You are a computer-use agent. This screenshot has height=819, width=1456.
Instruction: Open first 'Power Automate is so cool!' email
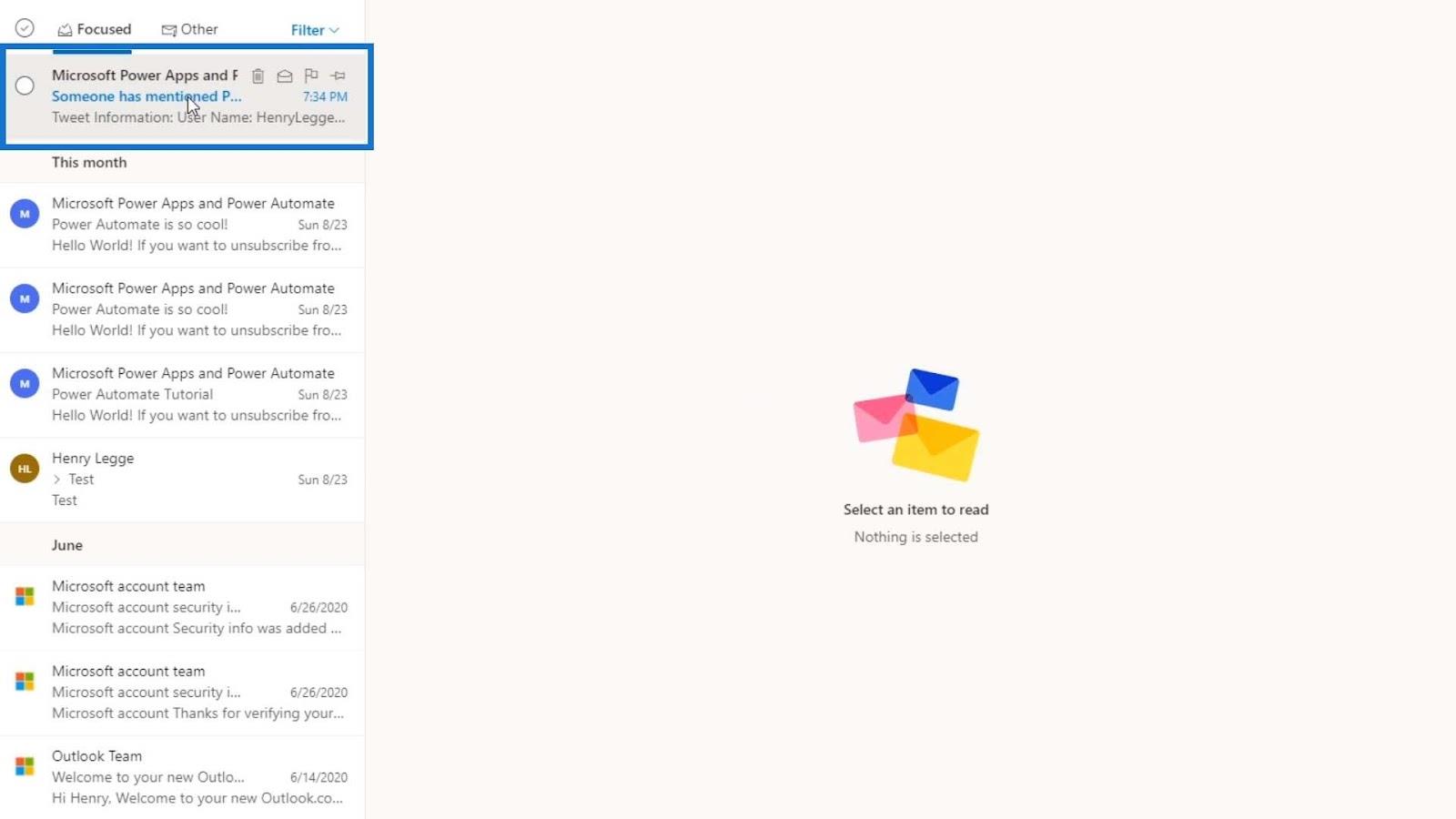(x=182, y=225)
